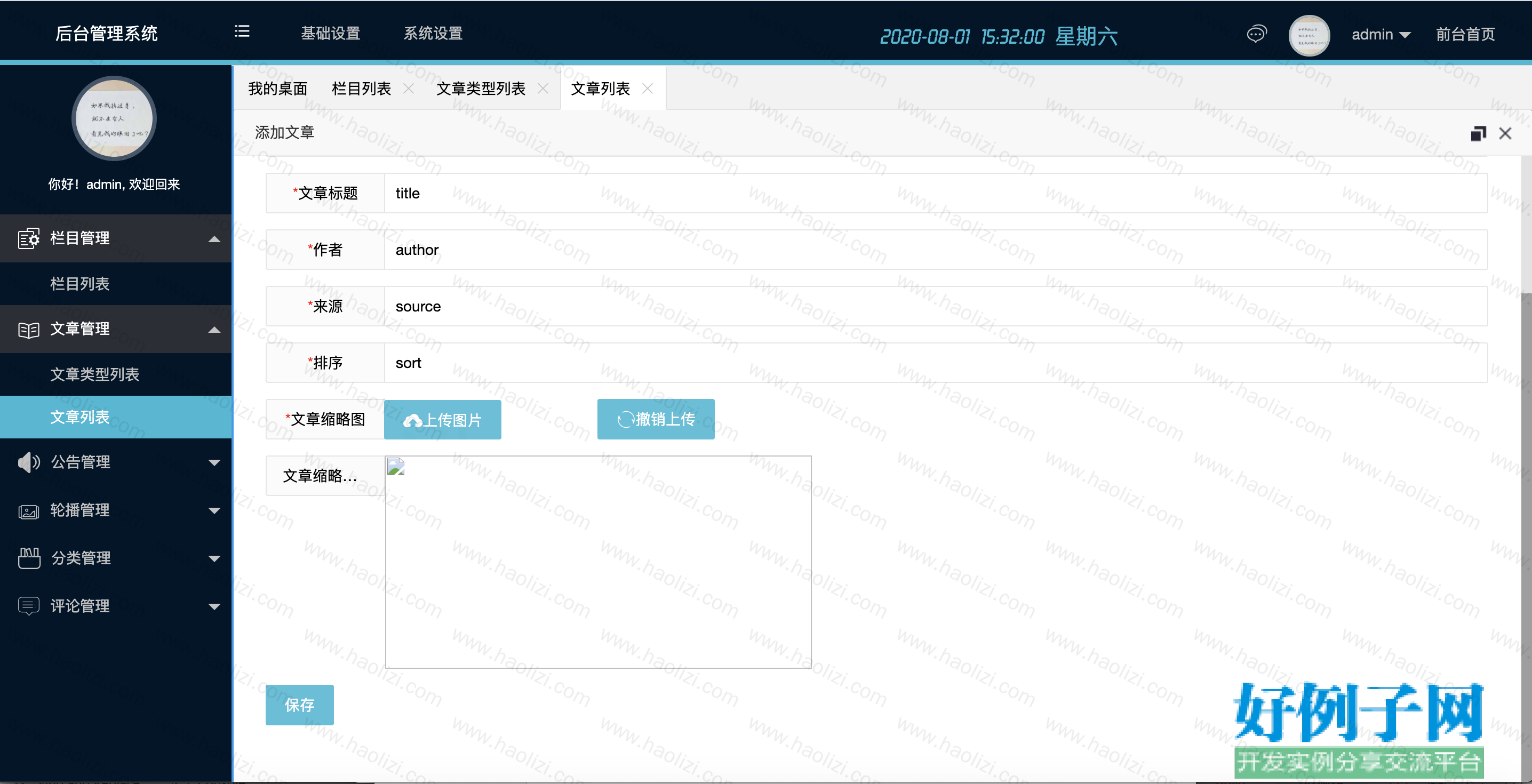
Task: Close the 栏目列表 tab with X
Action: click(x=409, y=89)
